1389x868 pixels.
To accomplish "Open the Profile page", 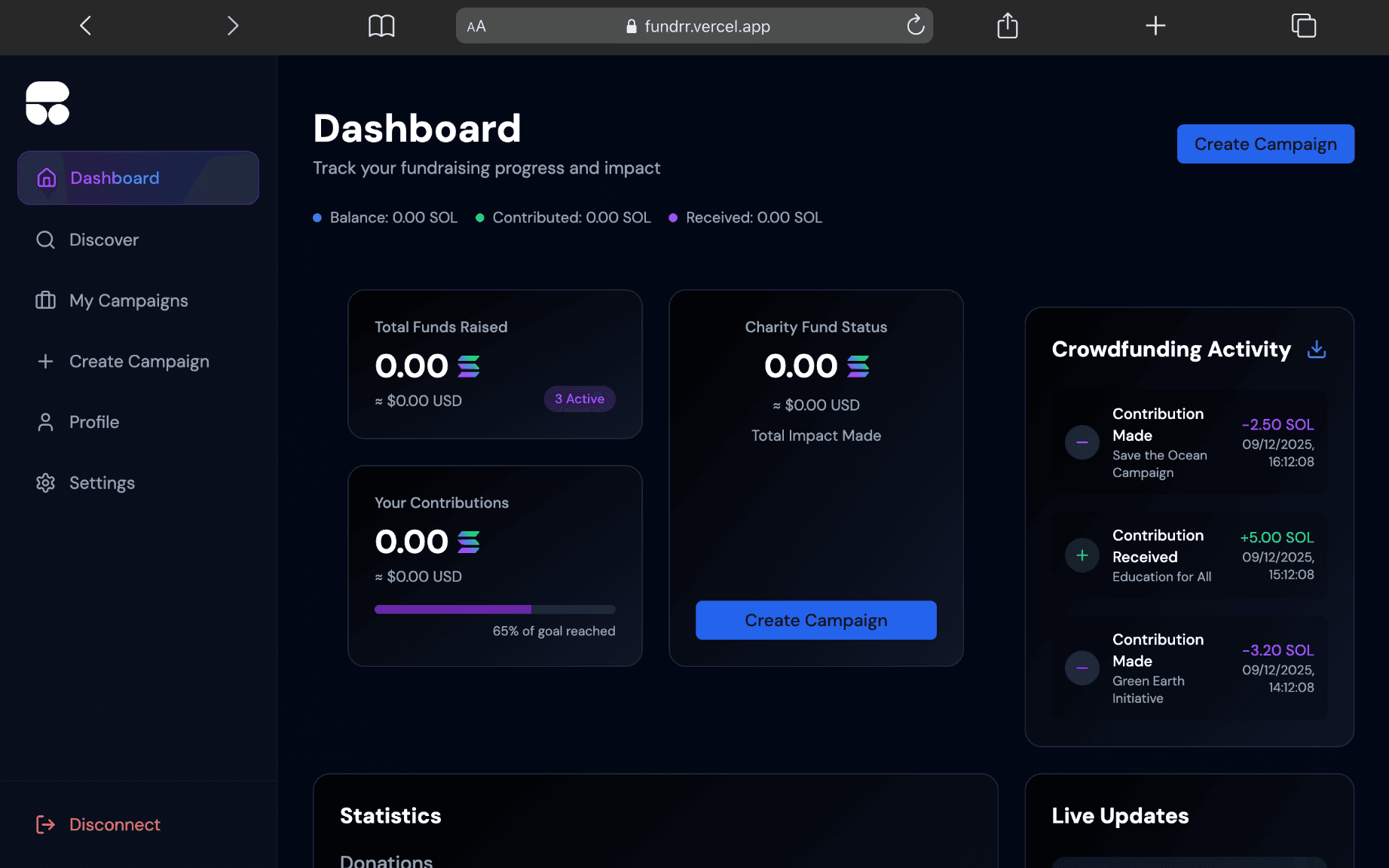I will tap(94, 422).
